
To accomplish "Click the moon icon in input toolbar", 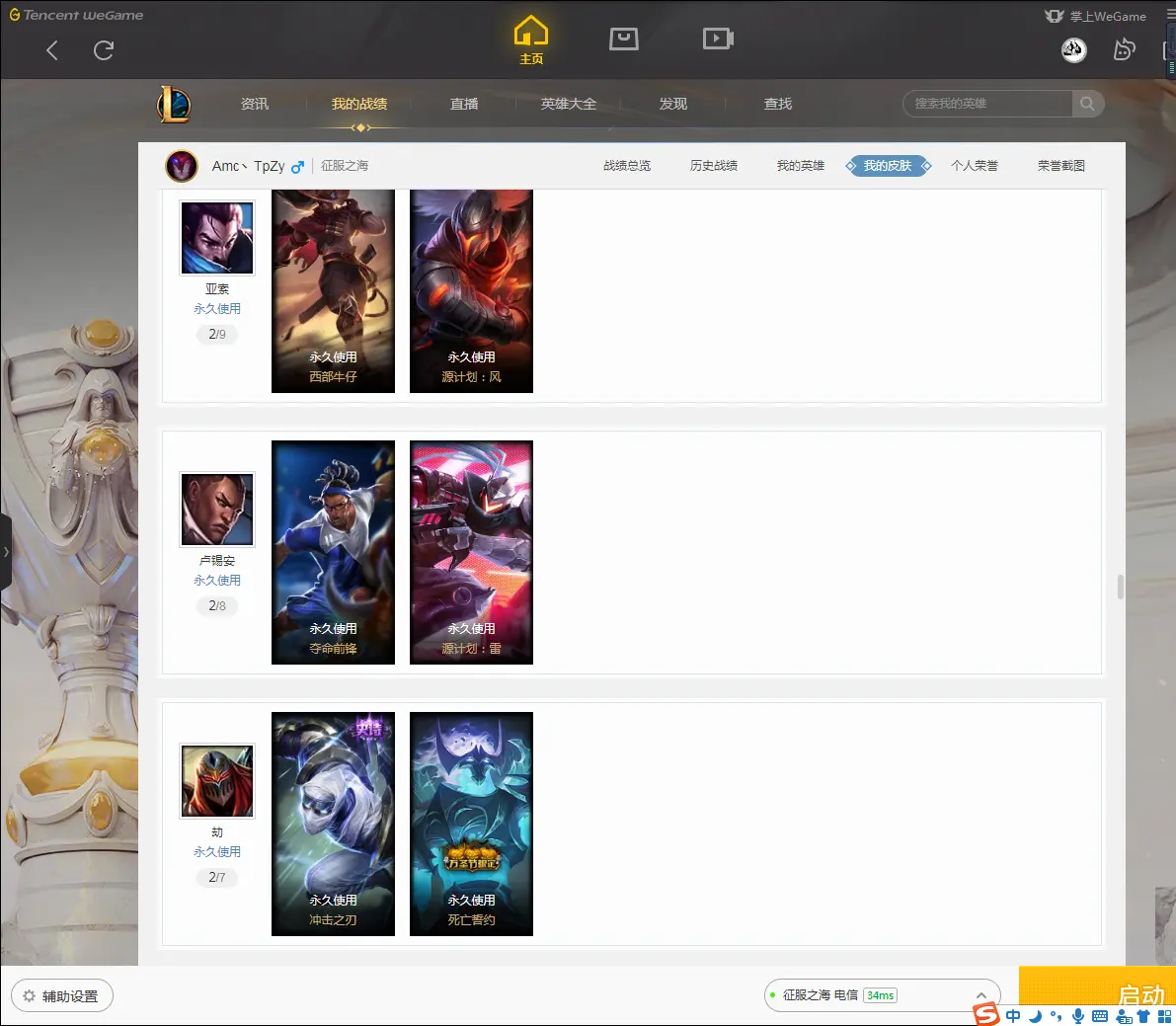I will pyautogui.click(x=1035, y=1016).
